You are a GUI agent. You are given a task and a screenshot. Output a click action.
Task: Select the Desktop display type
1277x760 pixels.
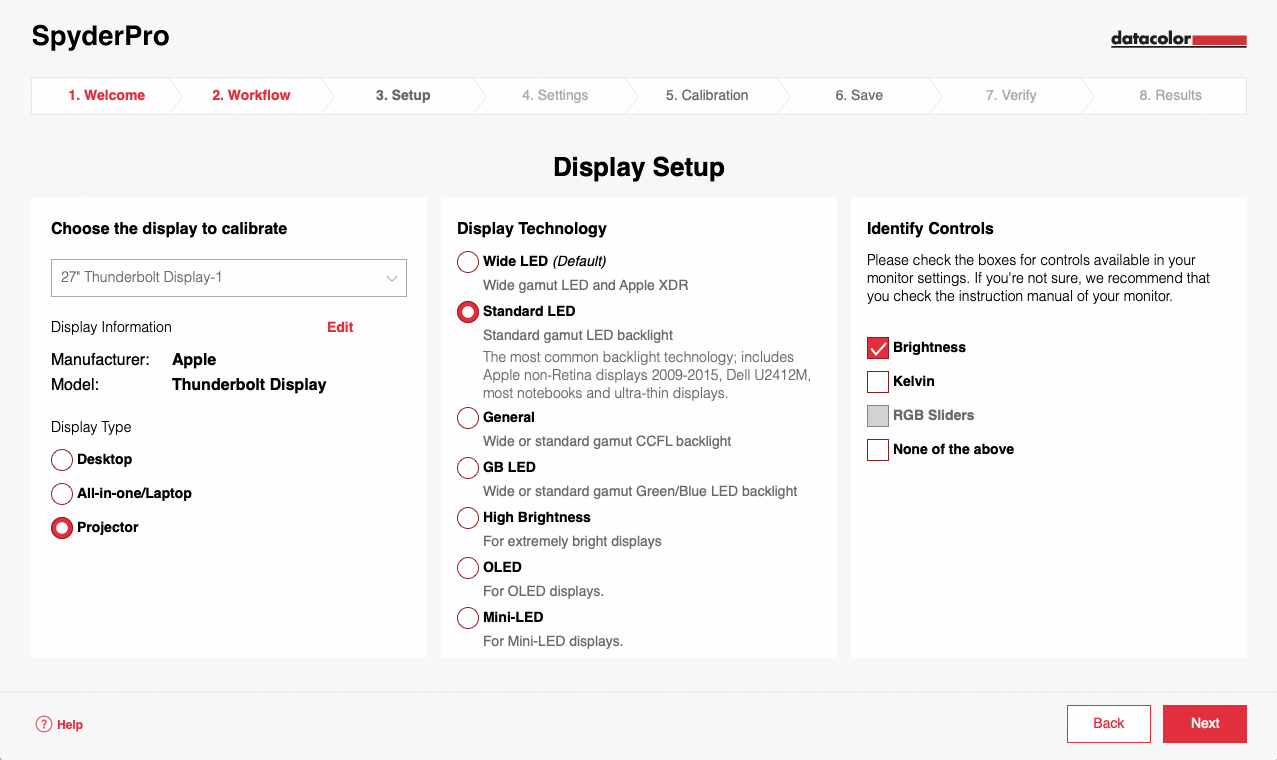coord(62,460)
